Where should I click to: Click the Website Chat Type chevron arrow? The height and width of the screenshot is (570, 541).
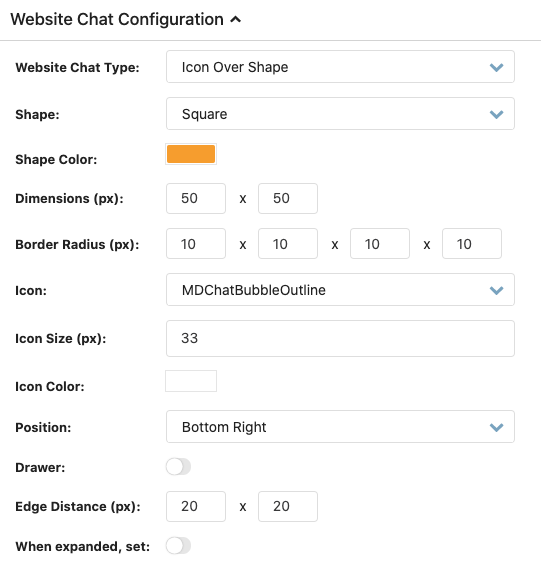point(496,67)
